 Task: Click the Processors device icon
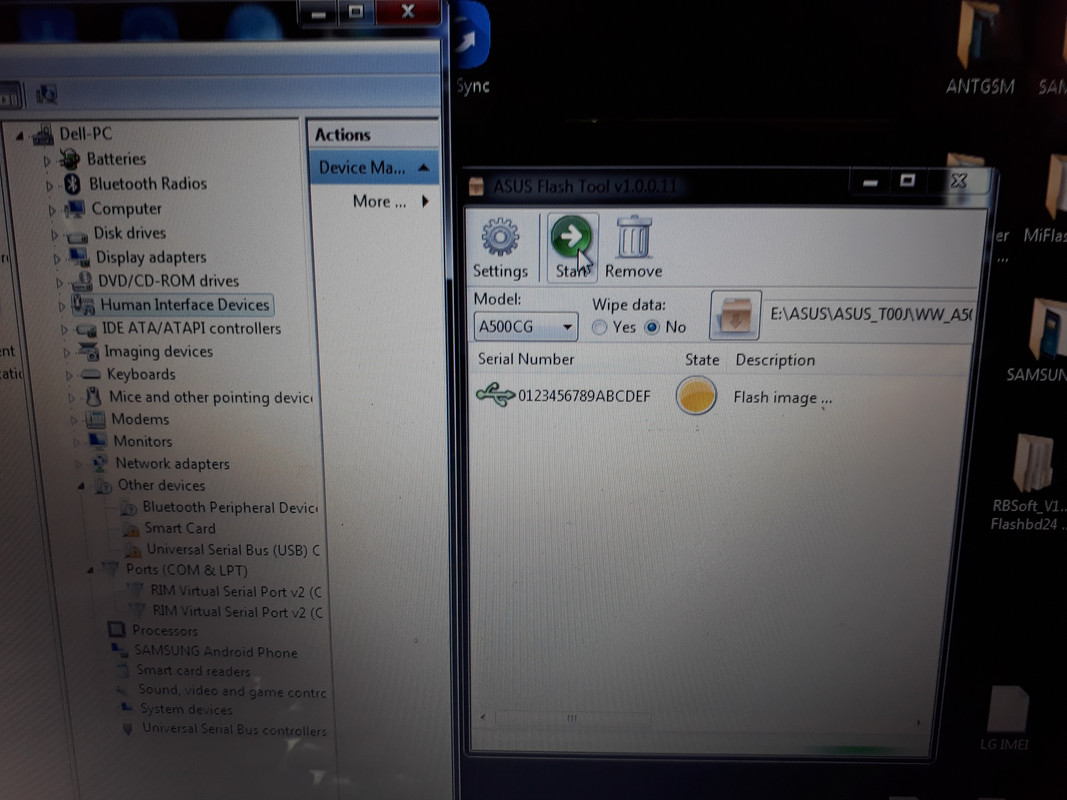(116, 630)
